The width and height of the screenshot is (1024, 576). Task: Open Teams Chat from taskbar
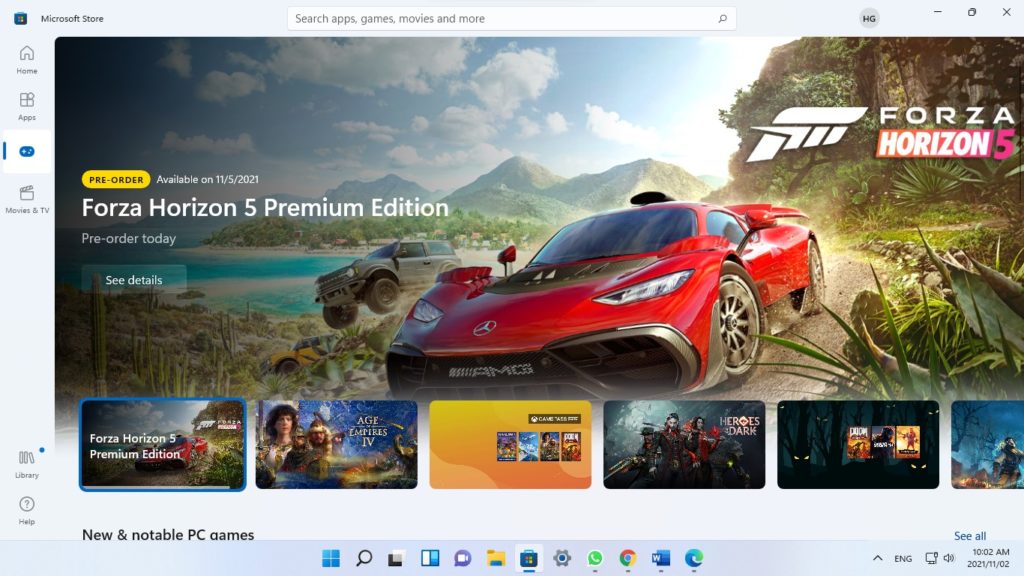(x=462, y=558)
